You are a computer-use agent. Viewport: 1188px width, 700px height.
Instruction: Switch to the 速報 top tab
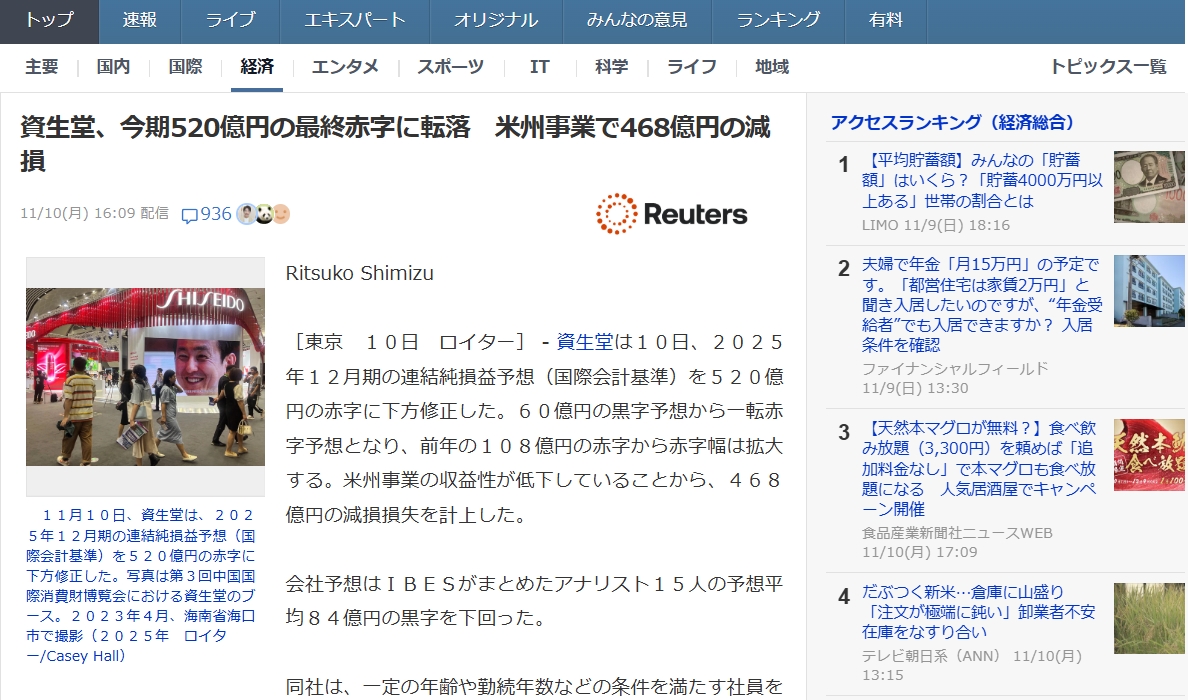[x=140, y=20]
